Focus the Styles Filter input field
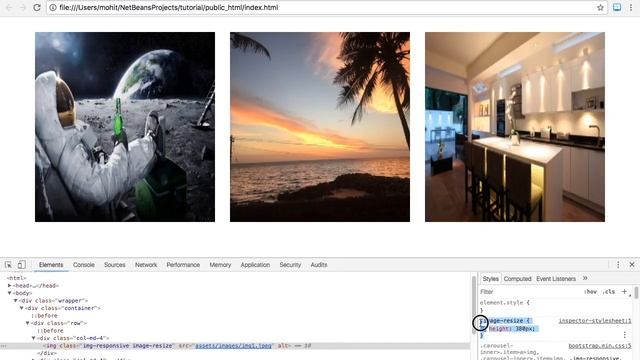The width and height of the screenshot is (640, 360). click(530, 292)
